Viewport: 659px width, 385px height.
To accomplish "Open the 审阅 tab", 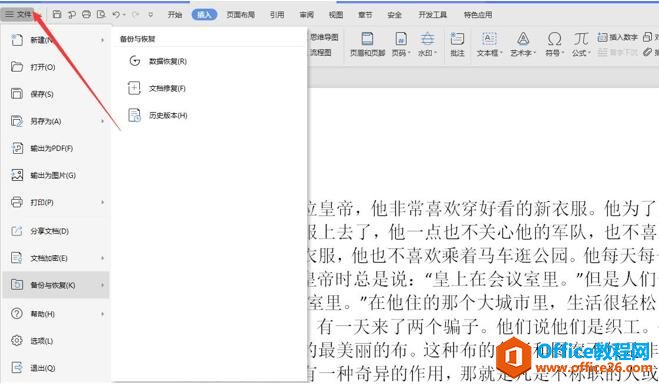I will (x=306, y=15).
